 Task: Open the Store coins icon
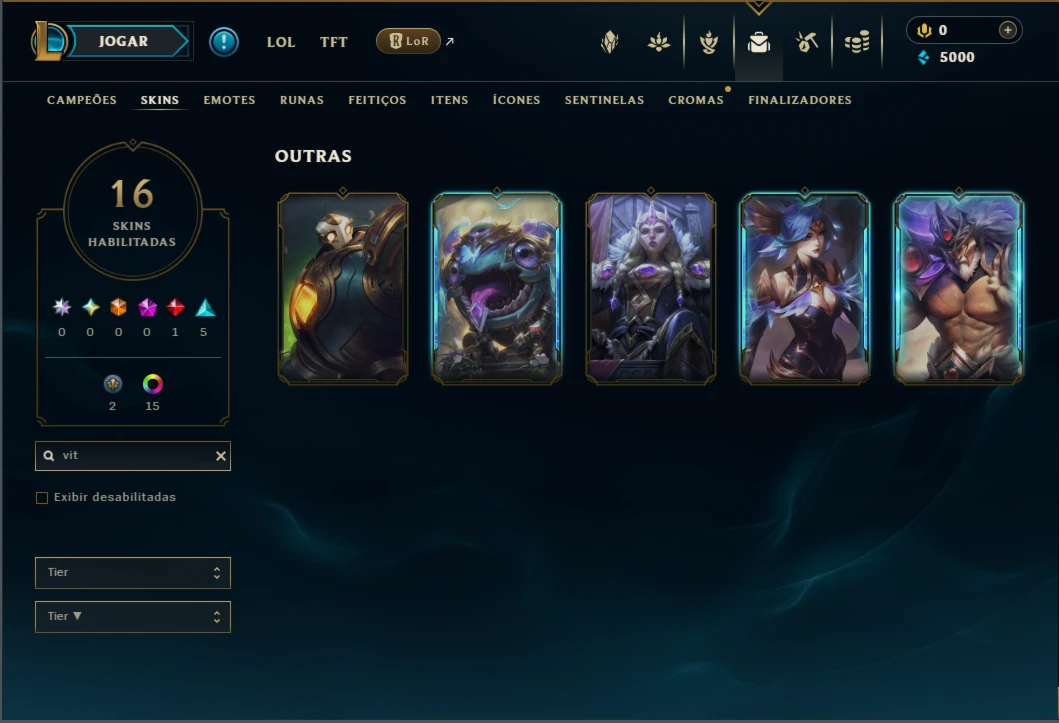tap(857, 43)
